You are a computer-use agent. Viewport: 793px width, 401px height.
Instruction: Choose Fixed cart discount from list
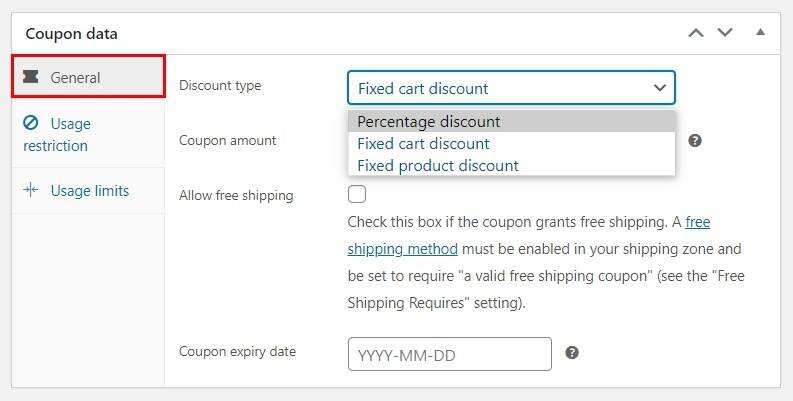423,143
